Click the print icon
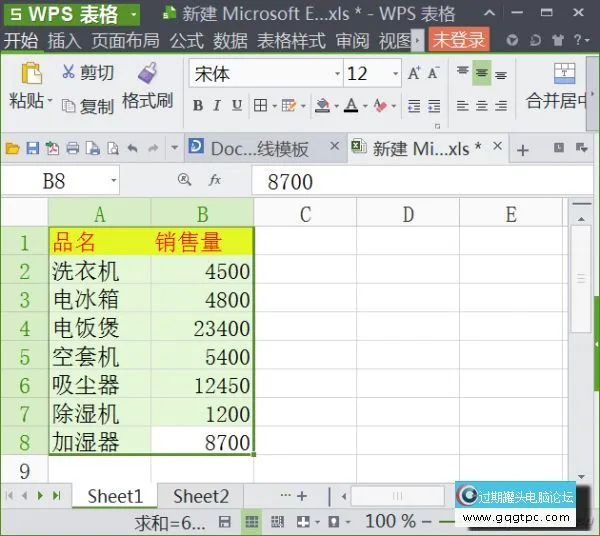The width and height of the screenshot is (600, 536). (x=73, y=148)
